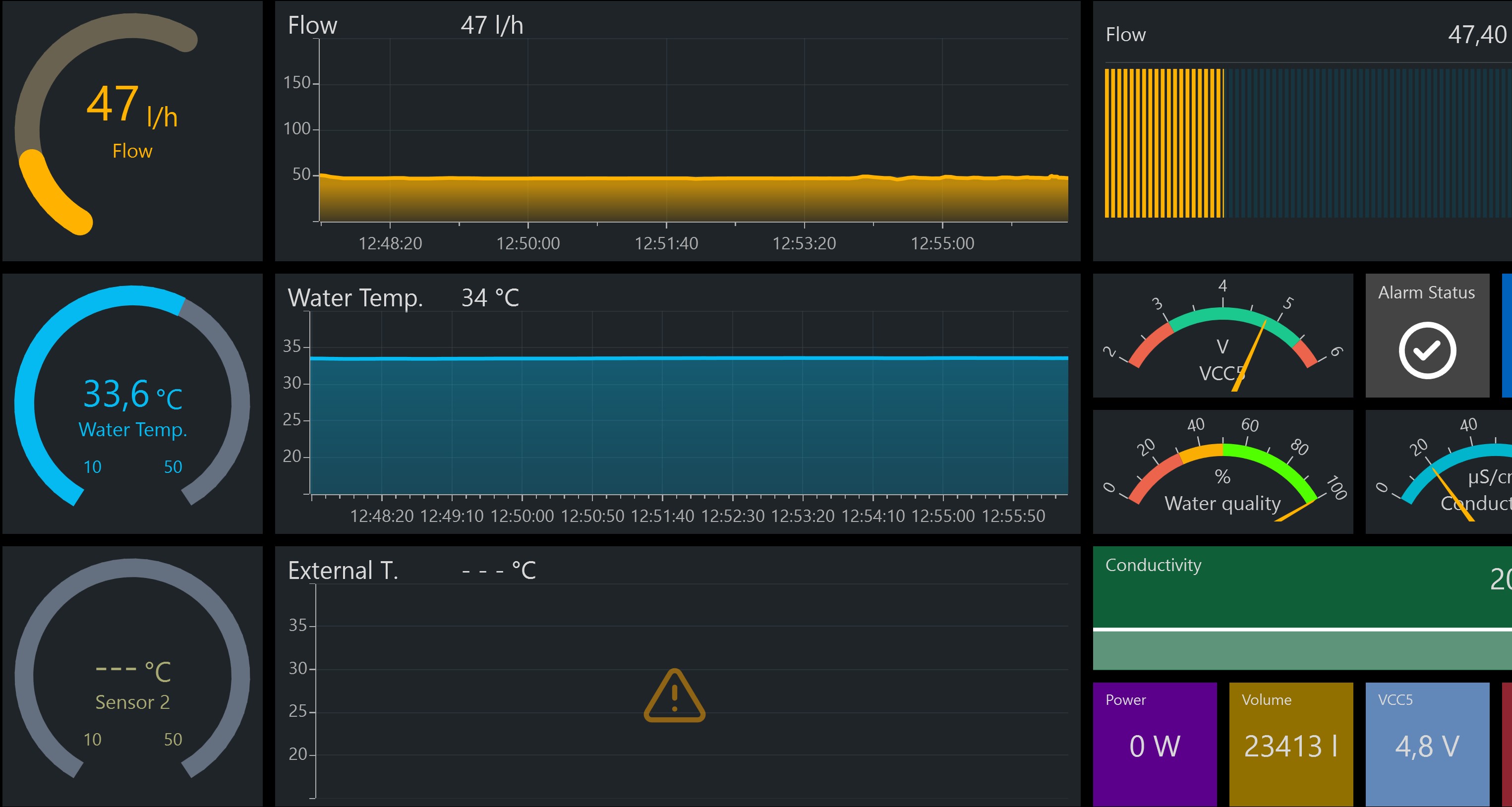This screenshot has width=1512, height=807.
Task: Click the VCC5 voltage needle gauge
Action: (1222, 341)
